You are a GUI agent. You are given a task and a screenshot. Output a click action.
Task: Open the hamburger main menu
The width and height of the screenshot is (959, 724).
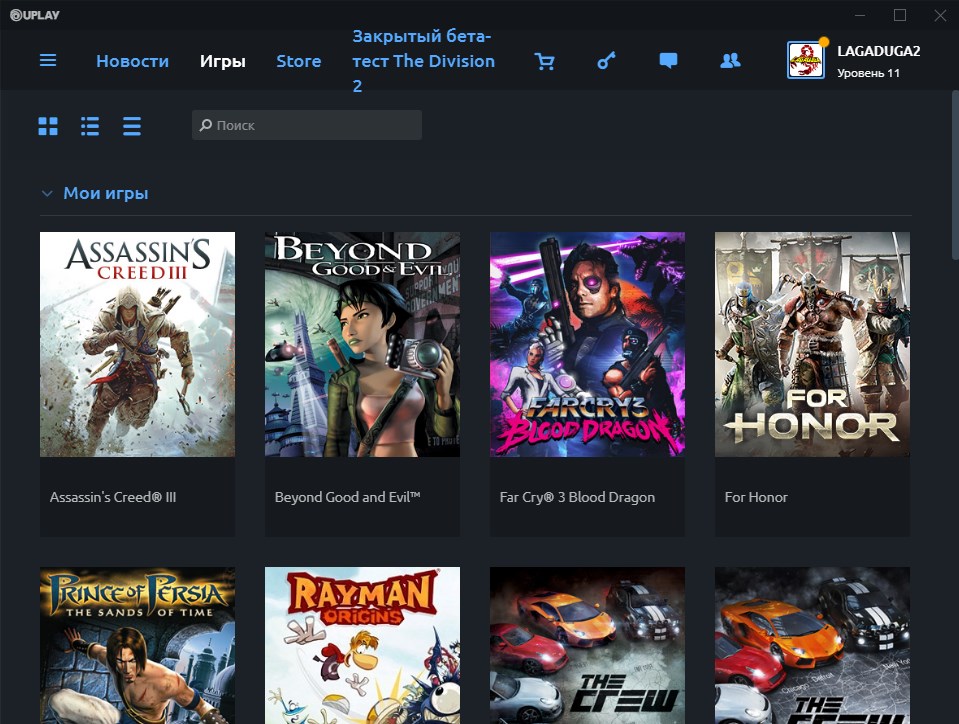point(48,61)
